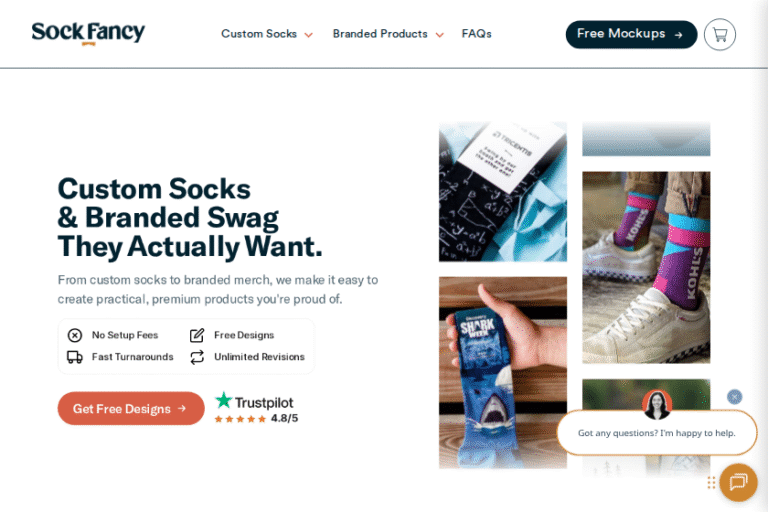Open the Kohl's socks photo
The image size is (768, 512).
click(x=646, y=267)
